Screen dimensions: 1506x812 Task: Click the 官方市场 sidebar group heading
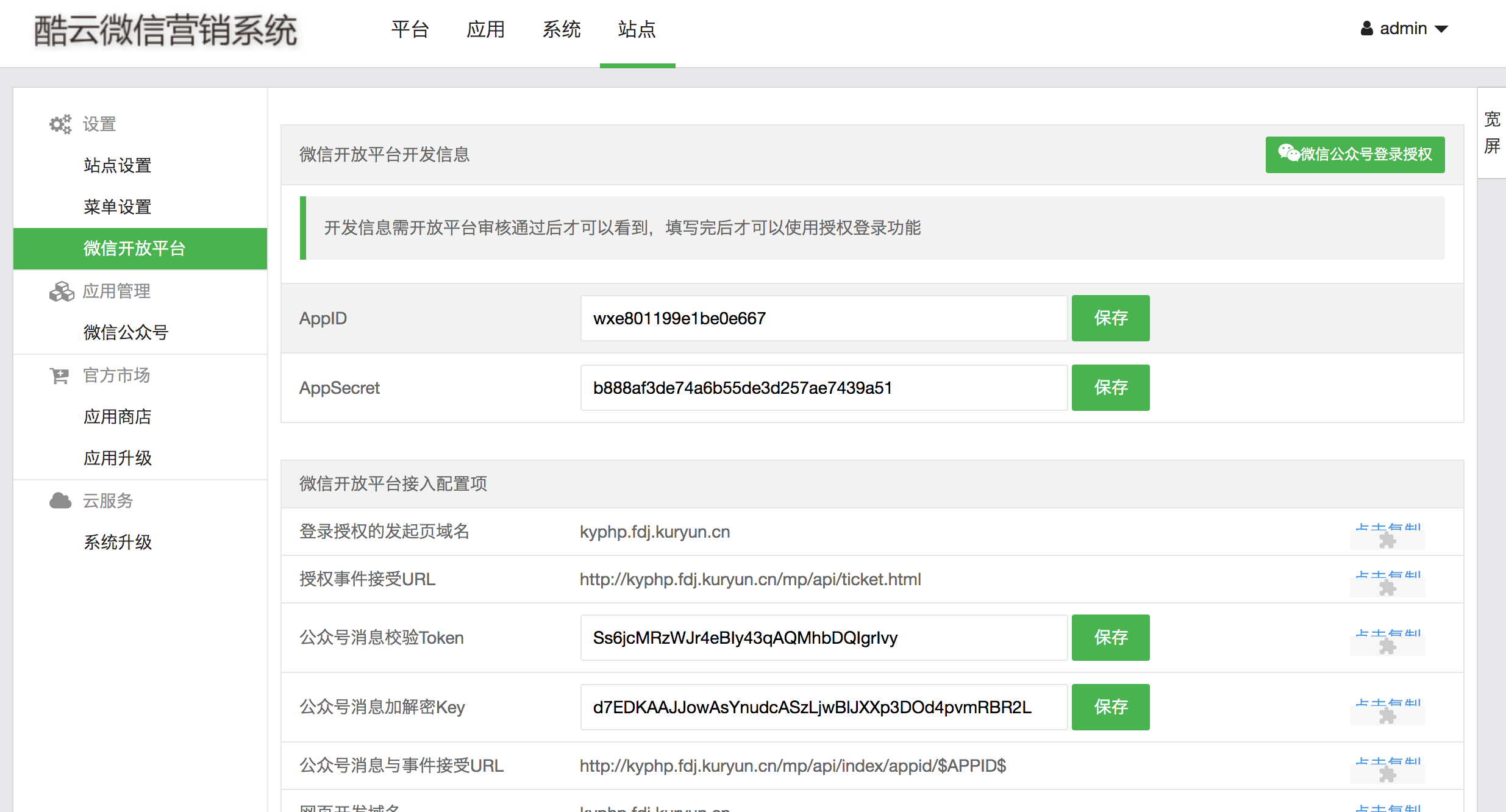coord(116,376)
